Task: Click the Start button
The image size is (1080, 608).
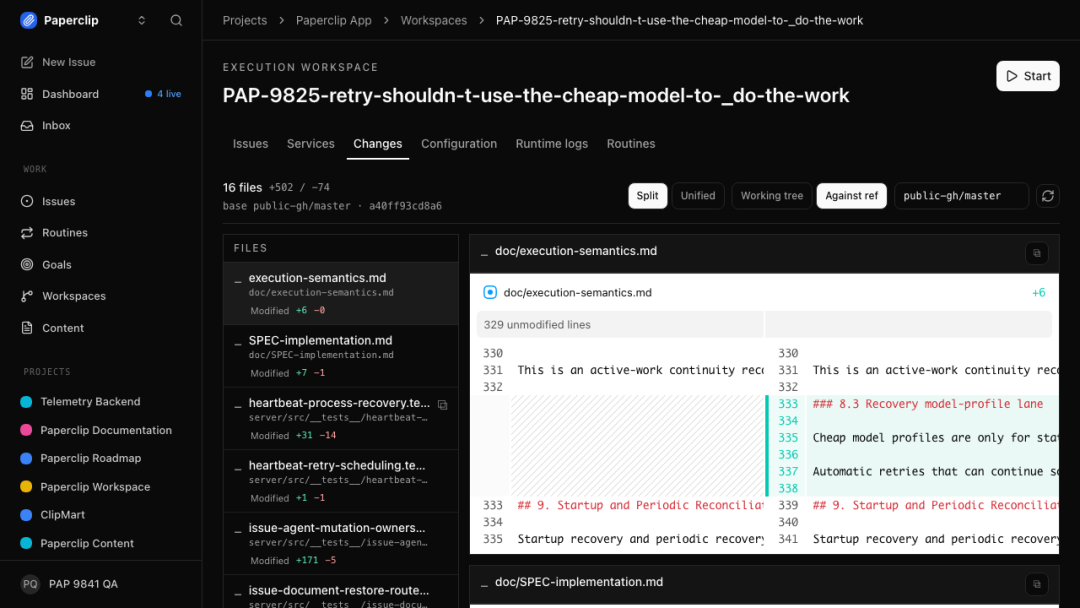Action: (x=1028, y=76)
